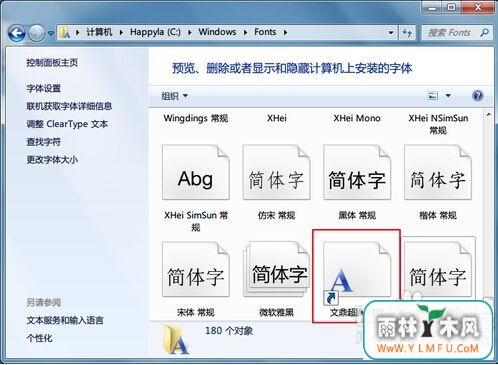
Task: Select the XHei SimSun Abg font icon
Action: (x=196, y=172)
